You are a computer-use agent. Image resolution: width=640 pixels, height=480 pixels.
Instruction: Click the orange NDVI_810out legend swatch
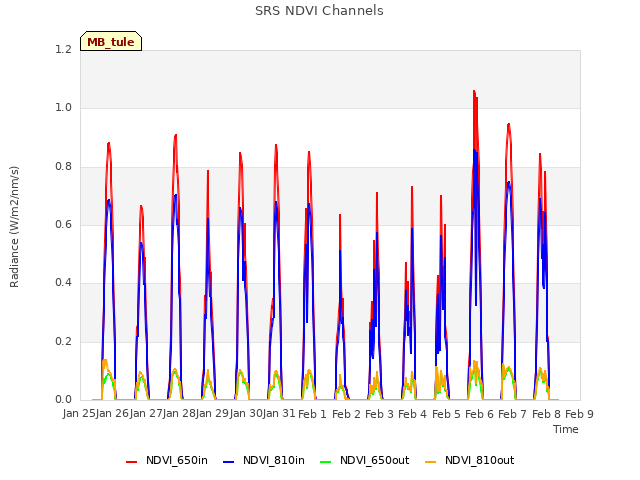431,462
